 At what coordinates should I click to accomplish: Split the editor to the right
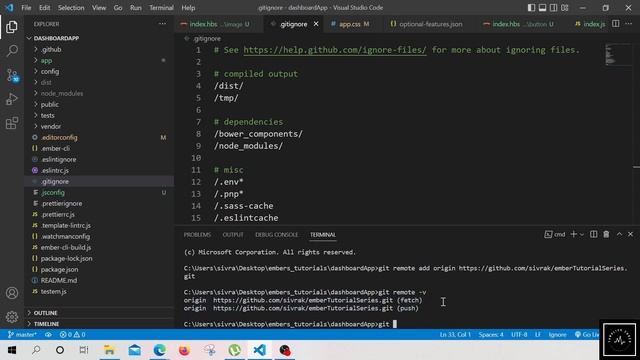click(x=616, y=24)
